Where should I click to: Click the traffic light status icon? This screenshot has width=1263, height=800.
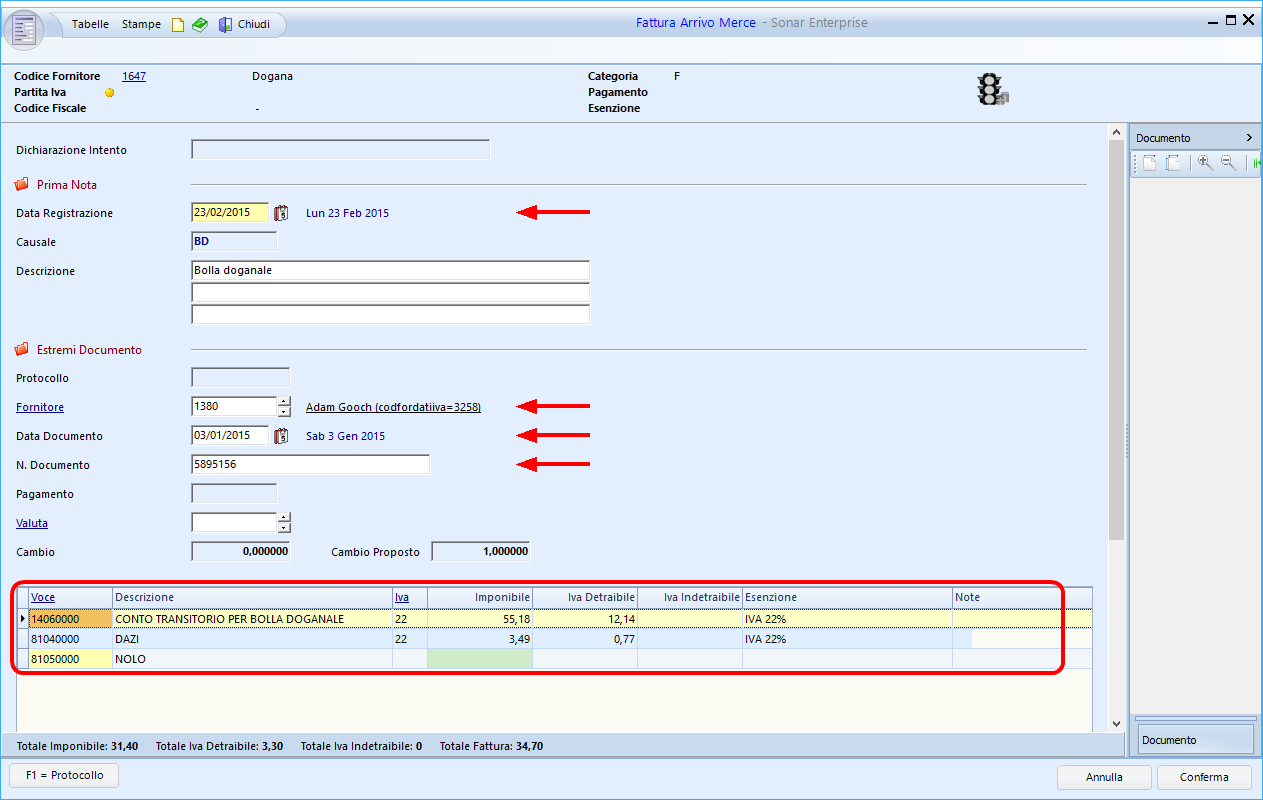coord(991,90)
